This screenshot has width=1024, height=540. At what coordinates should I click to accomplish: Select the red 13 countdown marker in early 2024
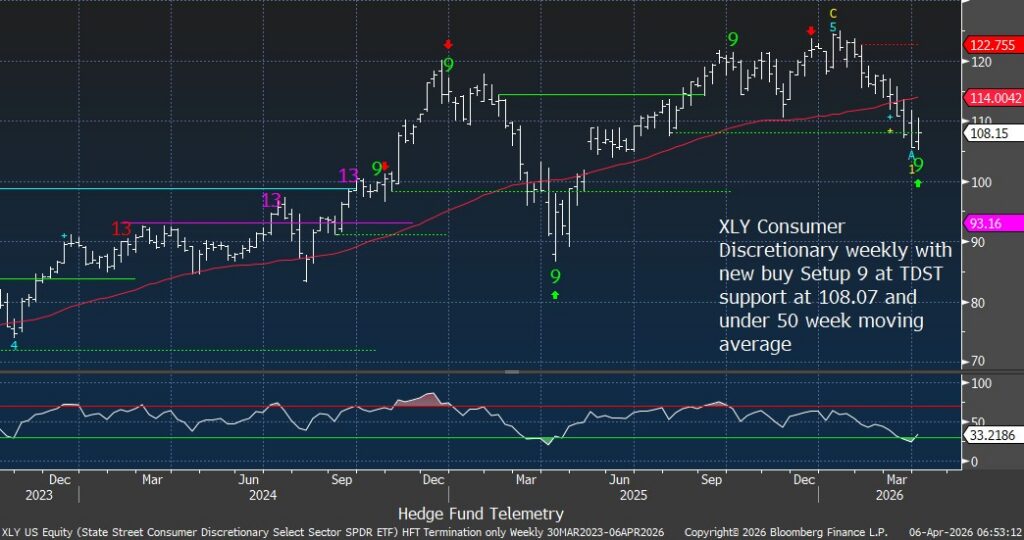click(121, 229)
